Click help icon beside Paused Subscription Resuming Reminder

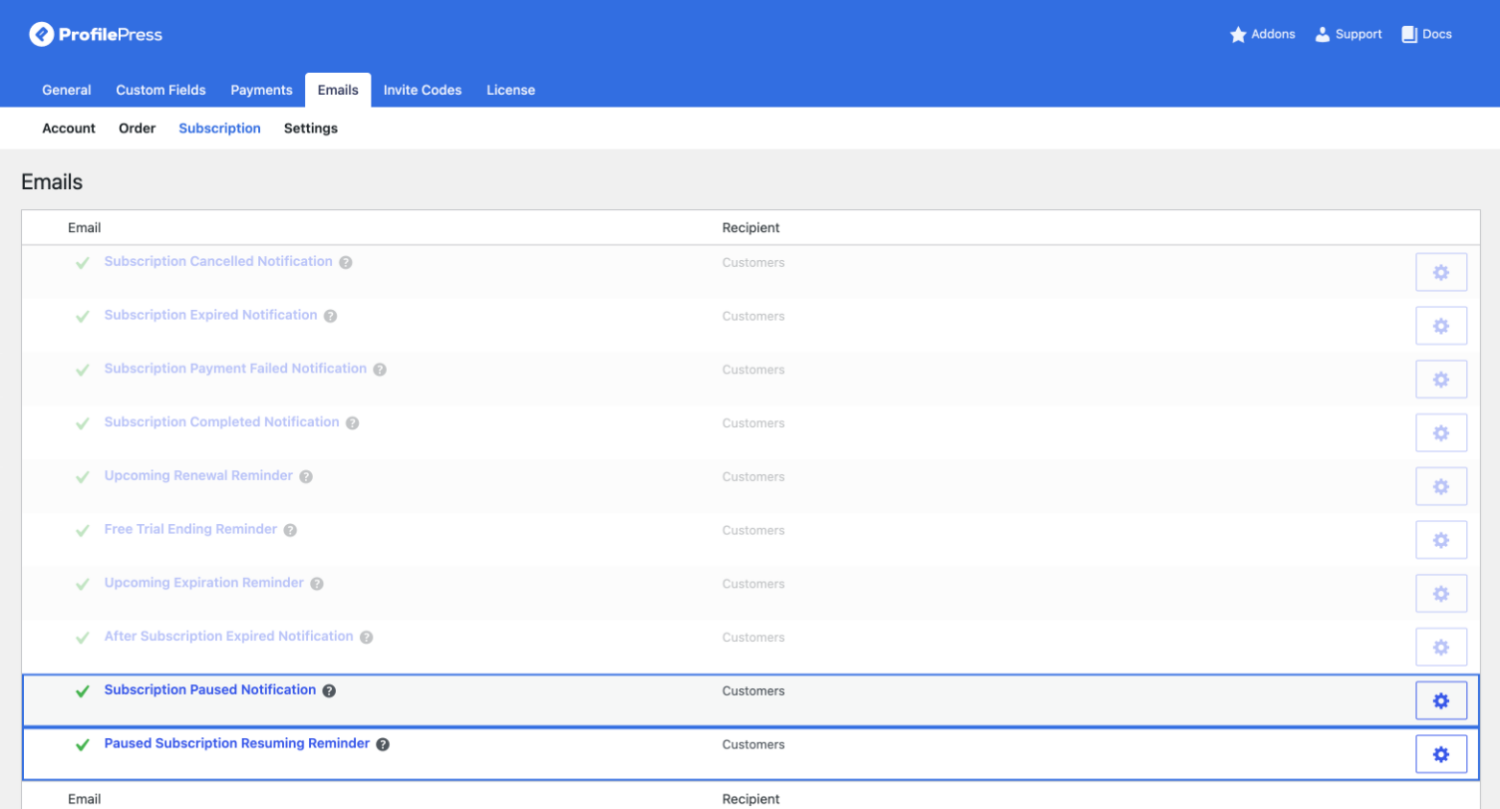(383, 744)
